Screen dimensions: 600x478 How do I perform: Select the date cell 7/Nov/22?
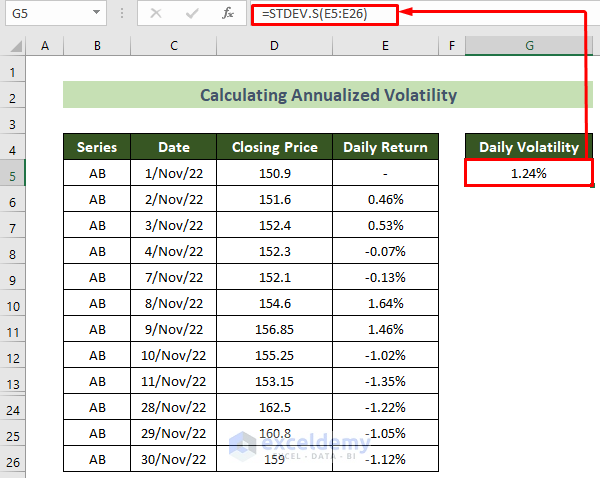coord(174,277)
